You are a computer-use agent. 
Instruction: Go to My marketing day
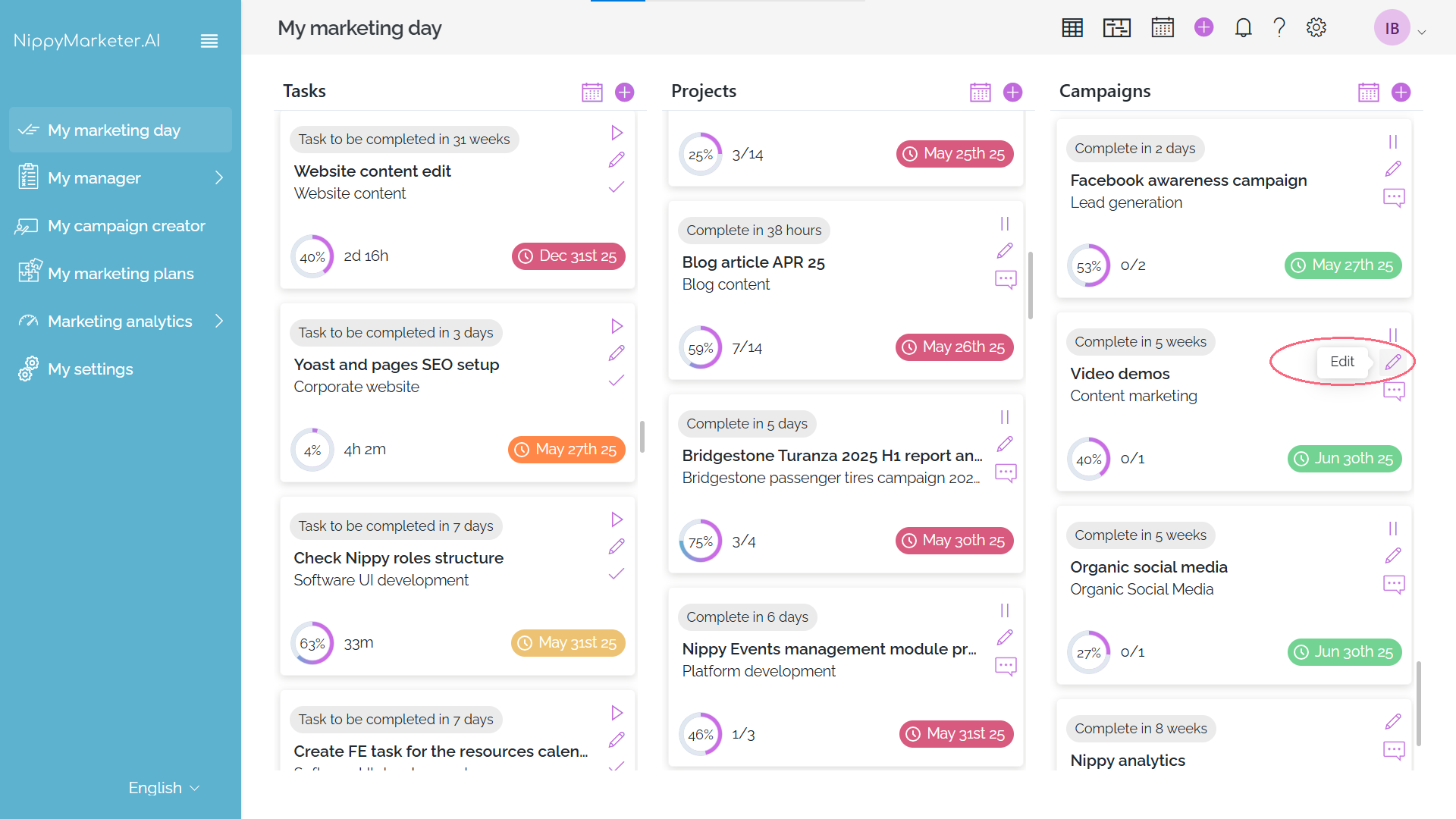[x=121, y=130]
